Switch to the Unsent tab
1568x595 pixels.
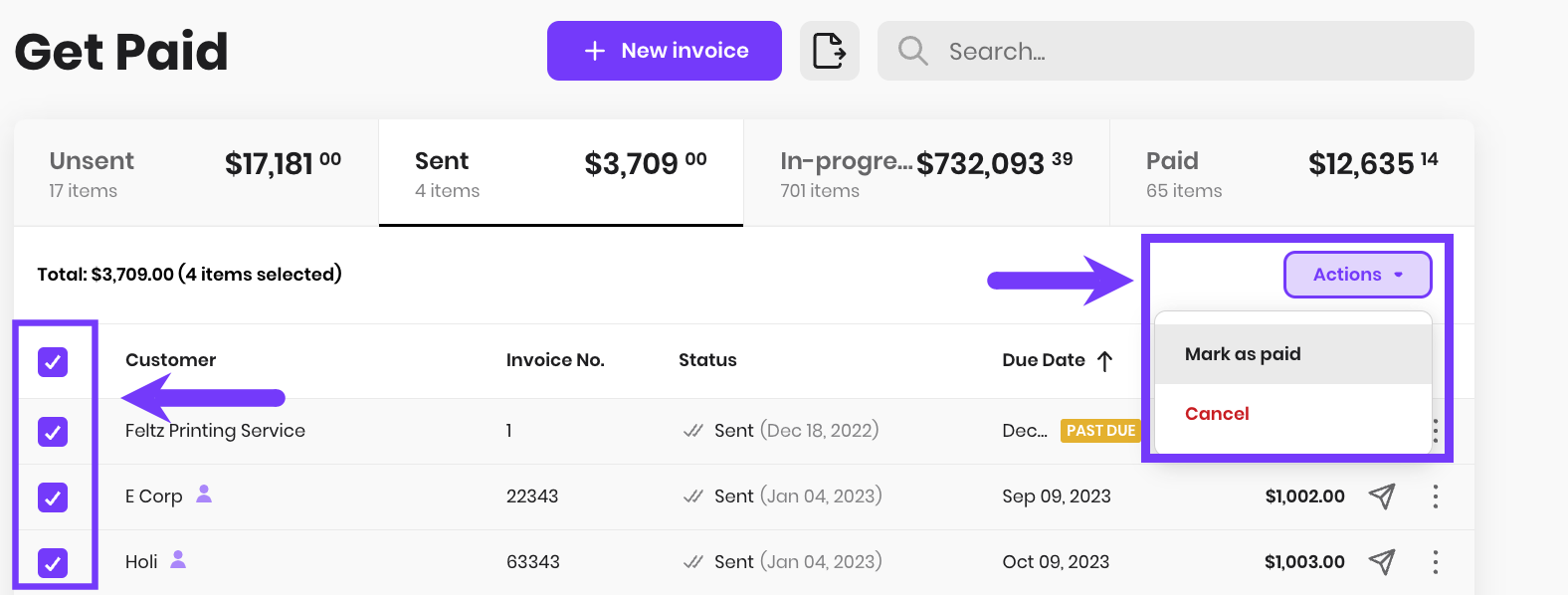(196, 173)
